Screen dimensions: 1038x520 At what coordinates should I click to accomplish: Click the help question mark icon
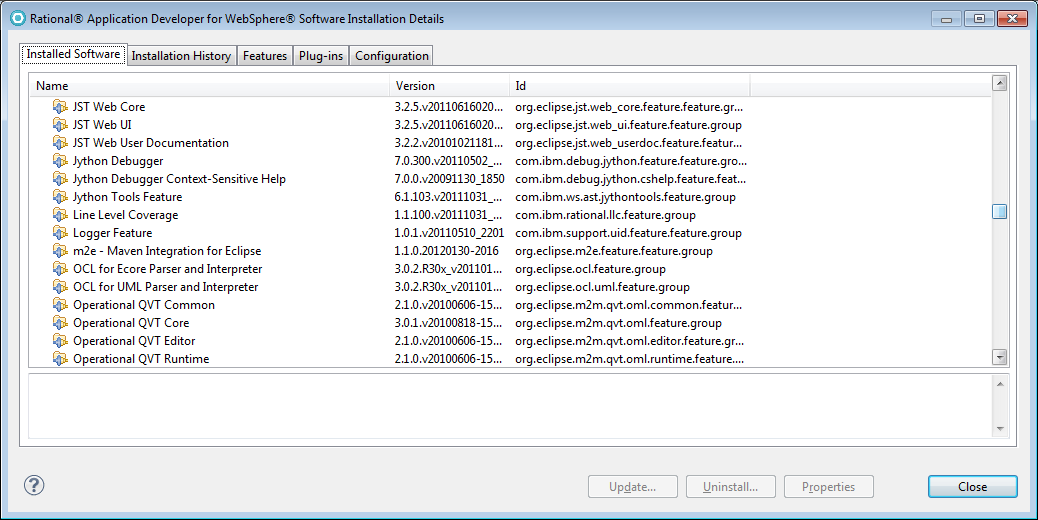(34, 486)
